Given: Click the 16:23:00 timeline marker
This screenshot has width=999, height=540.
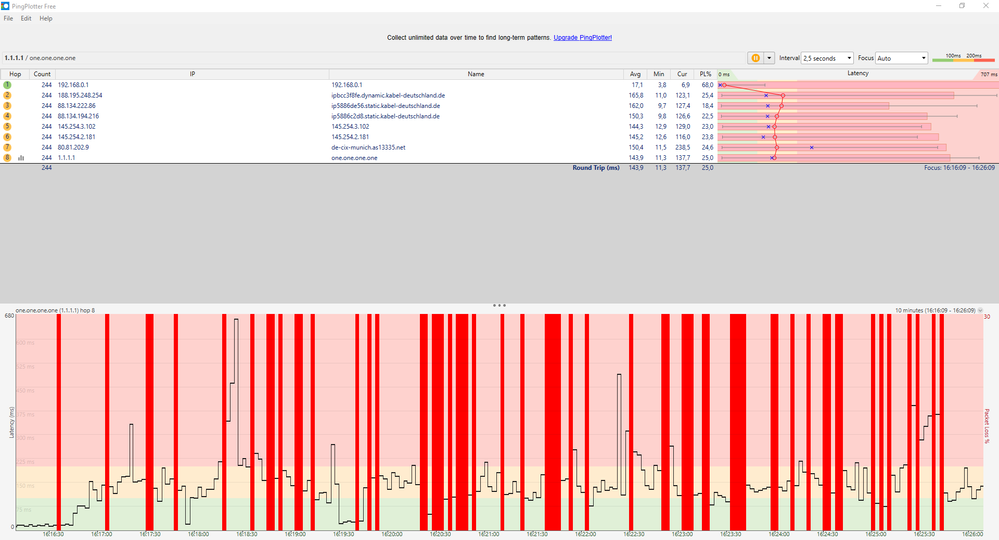Looking at the screenshot, I should pos(681,534).
